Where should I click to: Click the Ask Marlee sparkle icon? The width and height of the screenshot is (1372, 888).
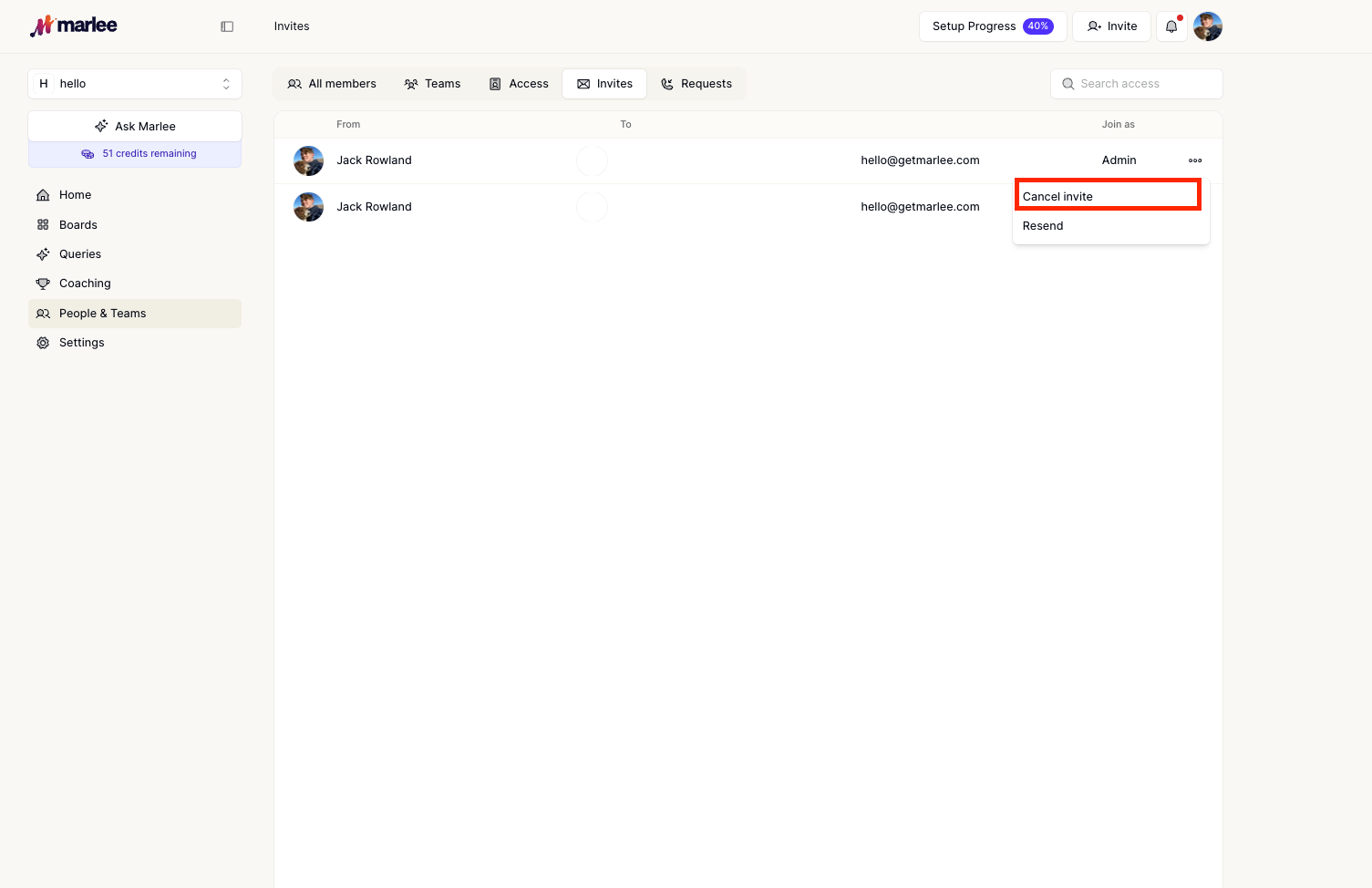[x=101, y=126]
